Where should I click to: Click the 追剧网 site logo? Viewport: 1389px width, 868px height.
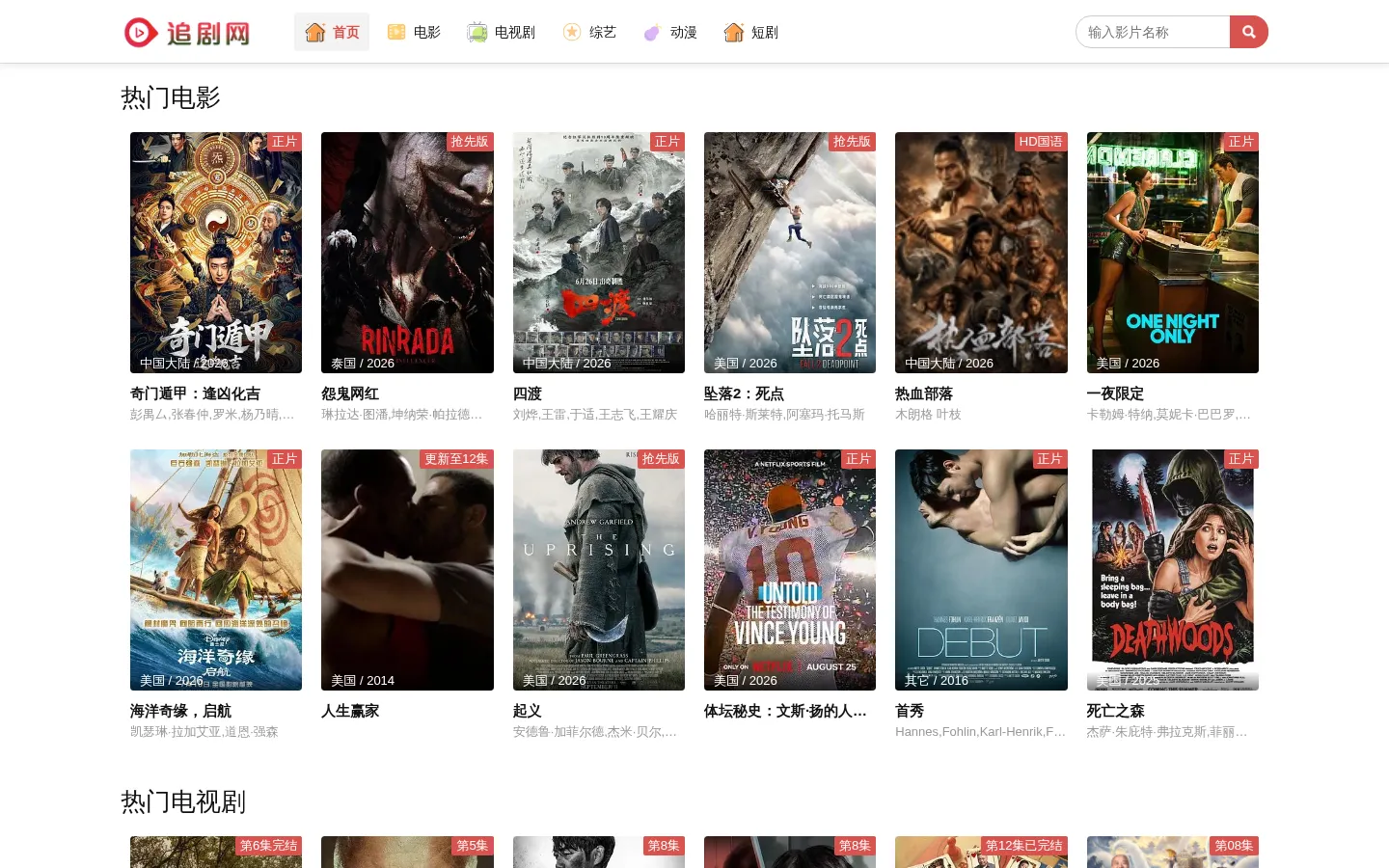point(187,32)
